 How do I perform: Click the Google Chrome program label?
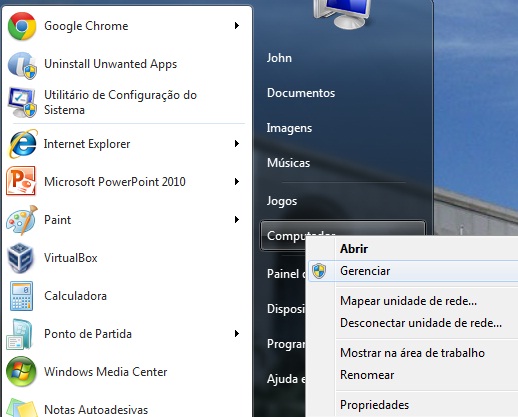86,26
